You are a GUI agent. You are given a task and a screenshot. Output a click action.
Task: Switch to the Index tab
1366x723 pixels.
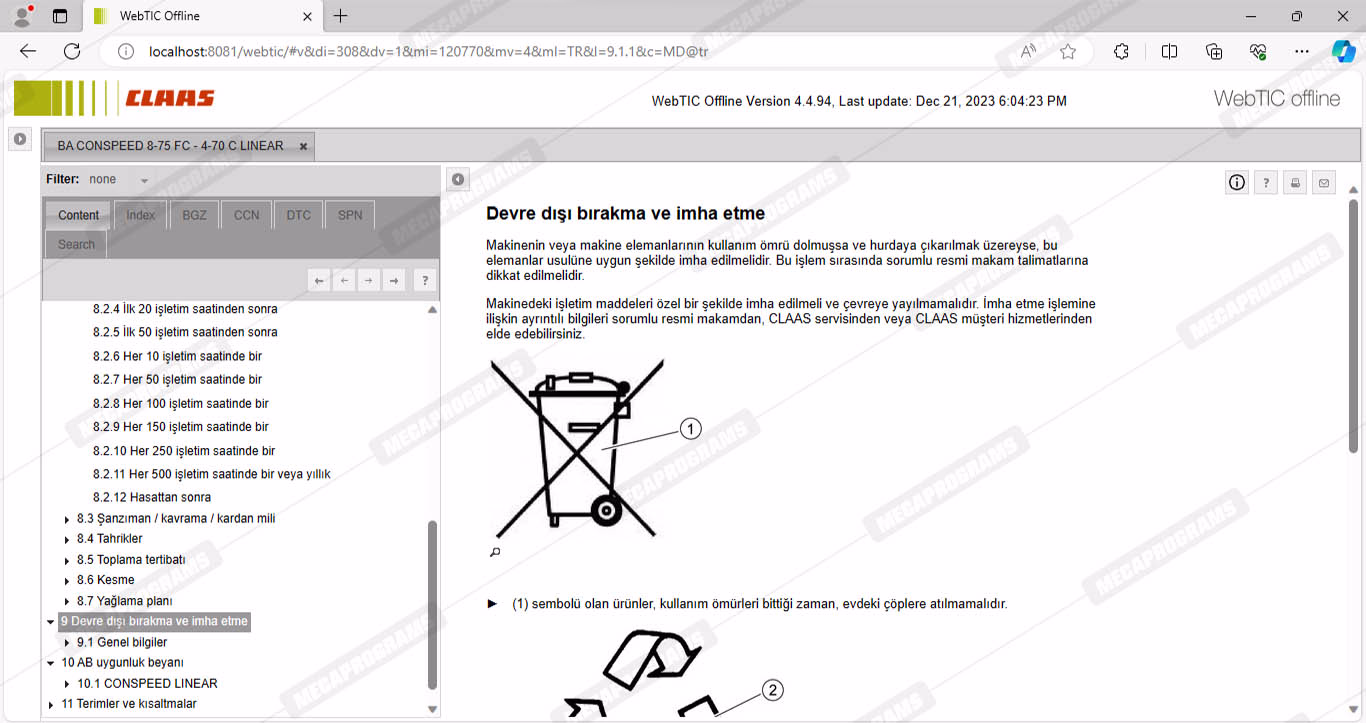[140, 215]
